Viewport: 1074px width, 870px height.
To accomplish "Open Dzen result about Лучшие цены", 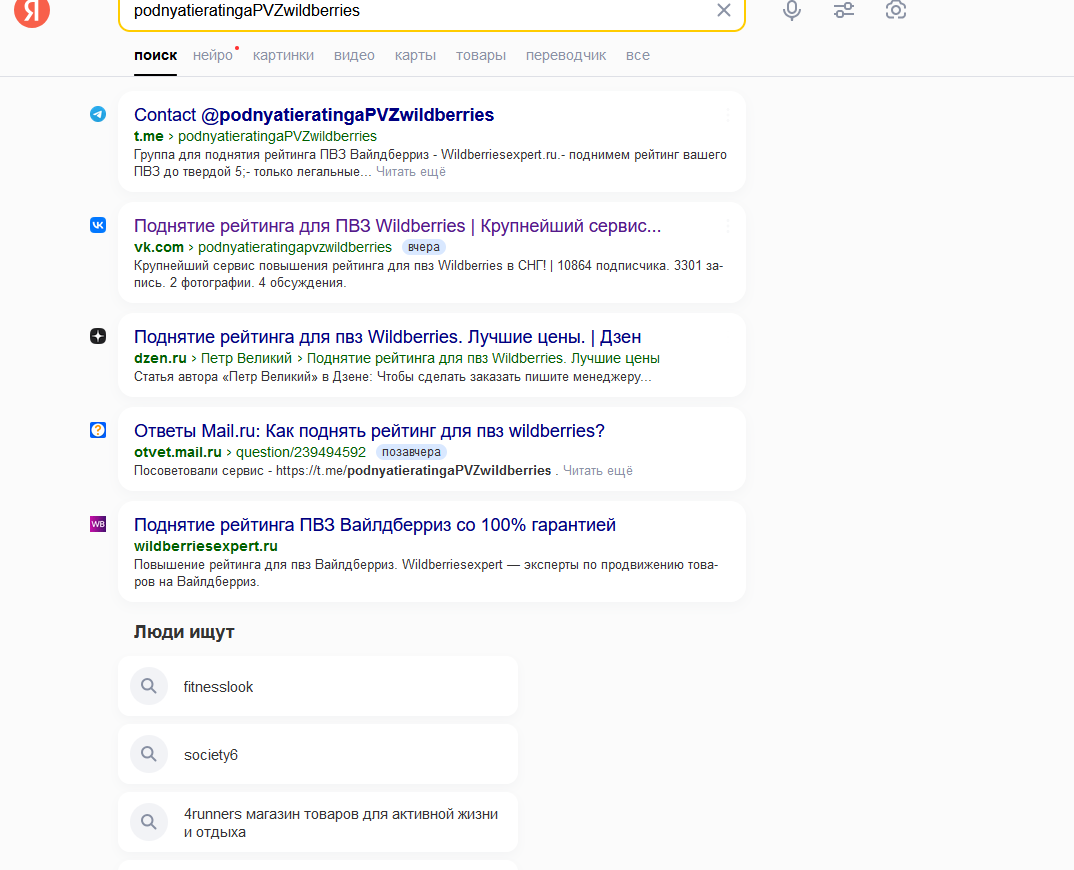I will coord(388,336).
